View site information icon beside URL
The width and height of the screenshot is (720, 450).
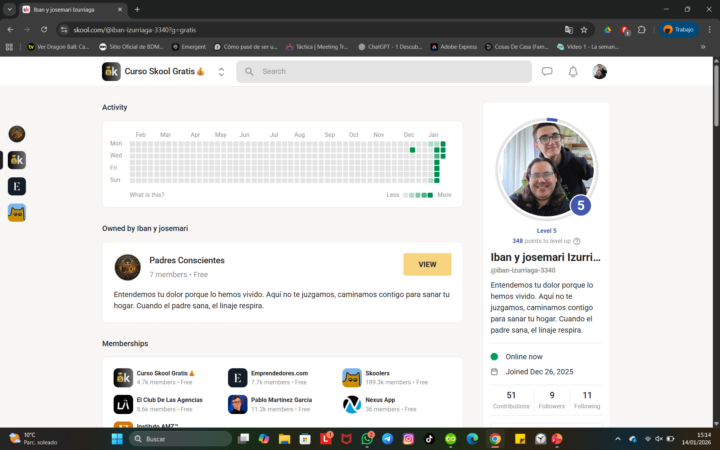[x=64, y=29]
